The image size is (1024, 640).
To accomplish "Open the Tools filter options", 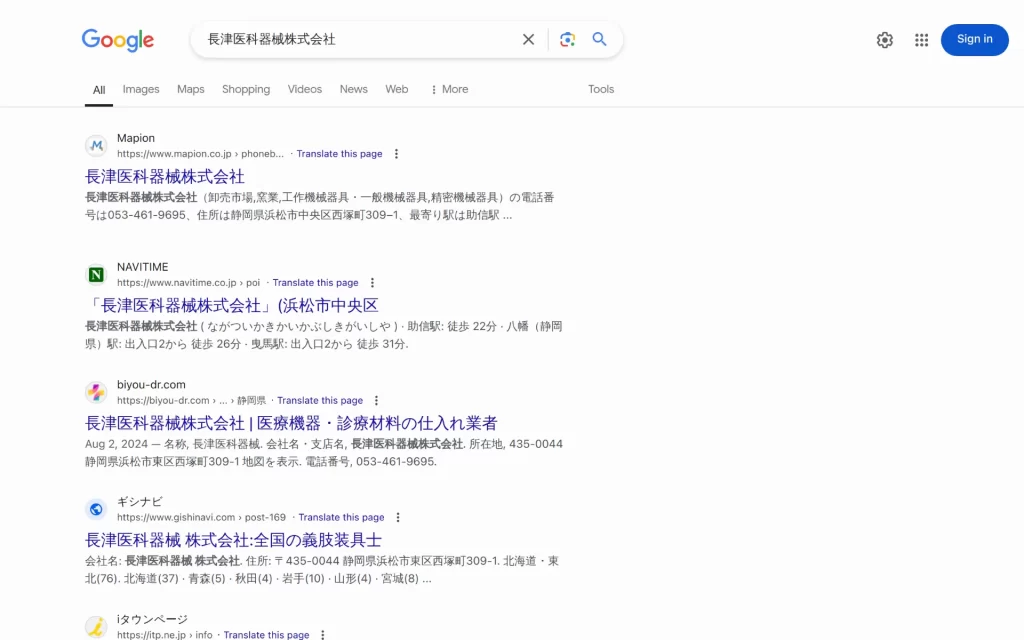I will (x=600, y=89).
